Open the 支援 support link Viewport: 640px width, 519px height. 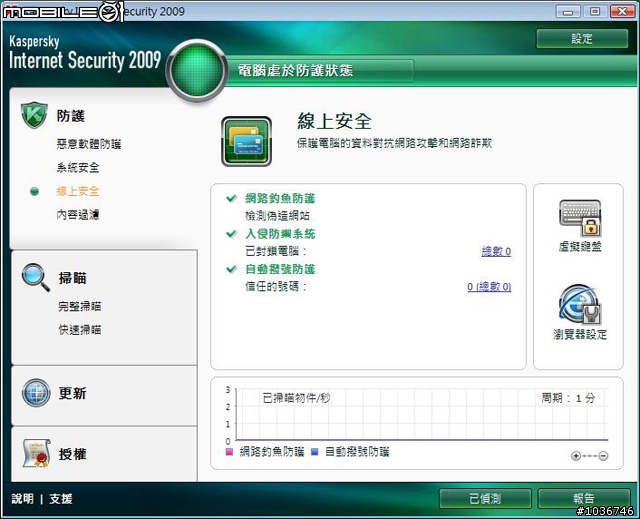(x=61, y=499)
